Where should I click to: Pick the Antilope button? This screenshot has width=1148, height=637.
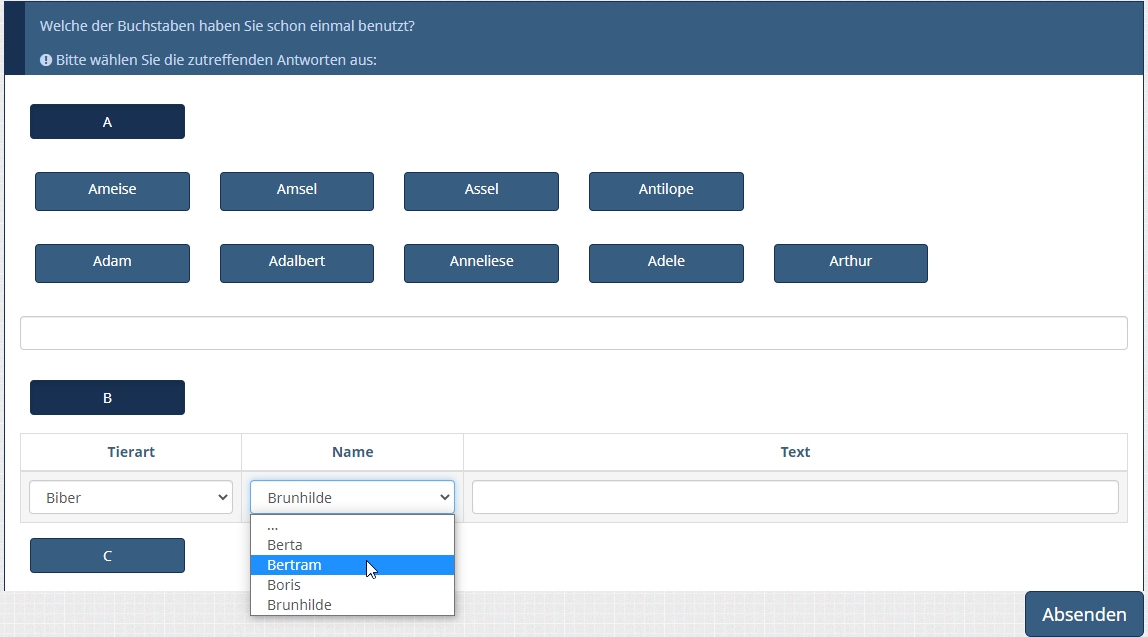666,191
